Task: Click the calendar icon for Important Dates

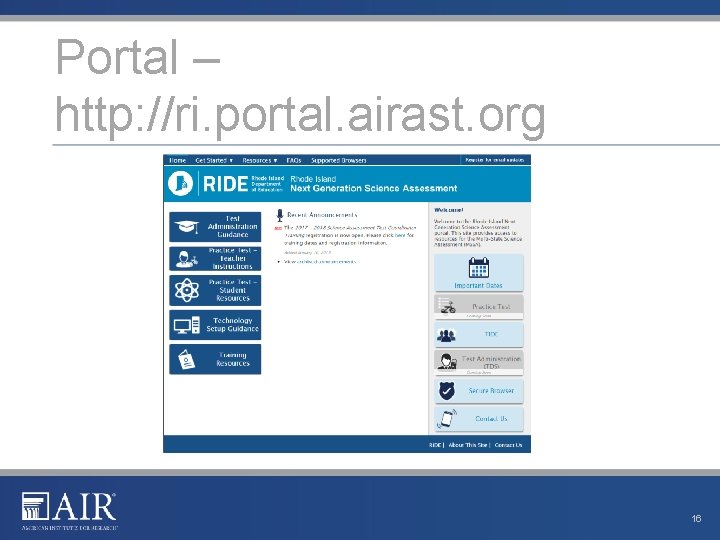Action: click(478, 267)
